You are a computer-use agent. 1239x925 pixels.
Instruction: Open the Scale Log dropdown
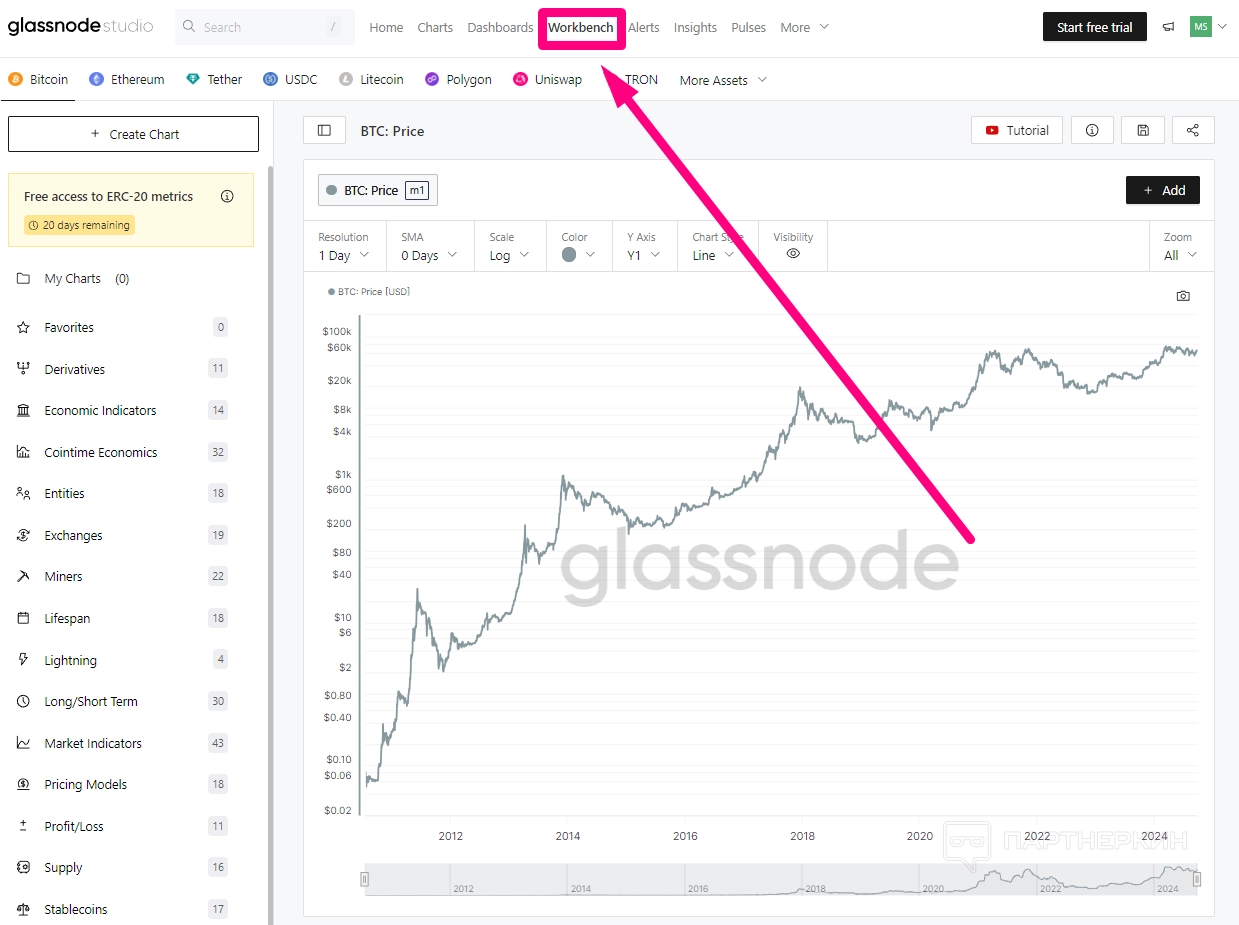click(x=510, y=255)
